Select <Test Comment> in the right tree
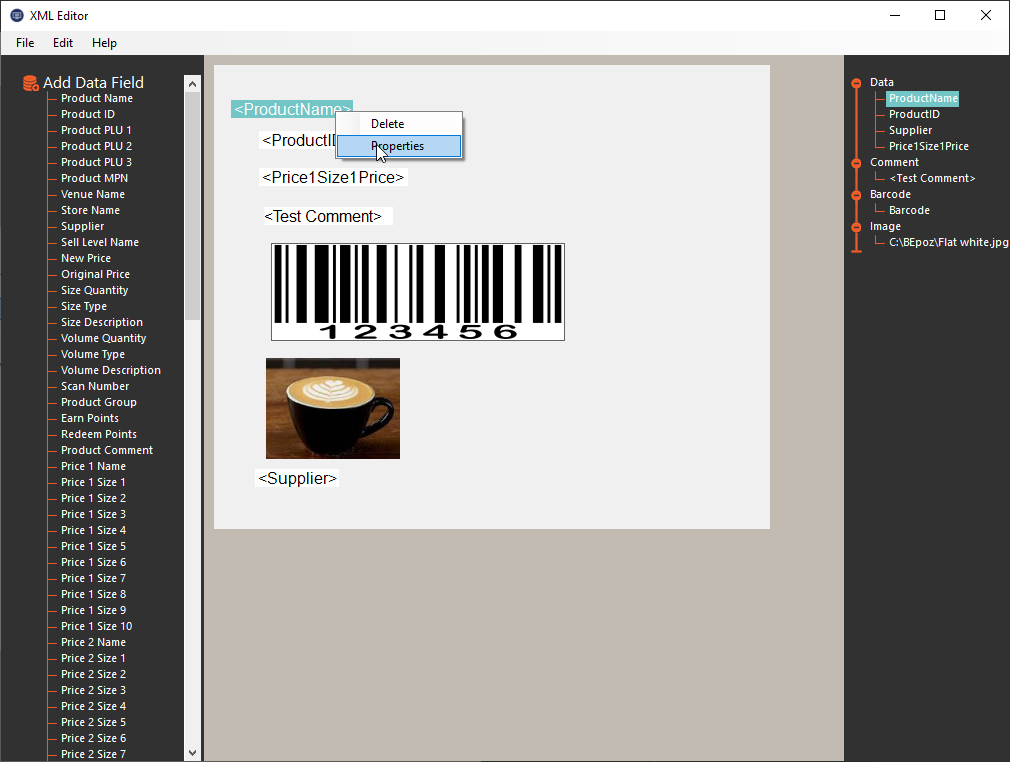This screenshot has width=1010, height=762. click(932, 178)
